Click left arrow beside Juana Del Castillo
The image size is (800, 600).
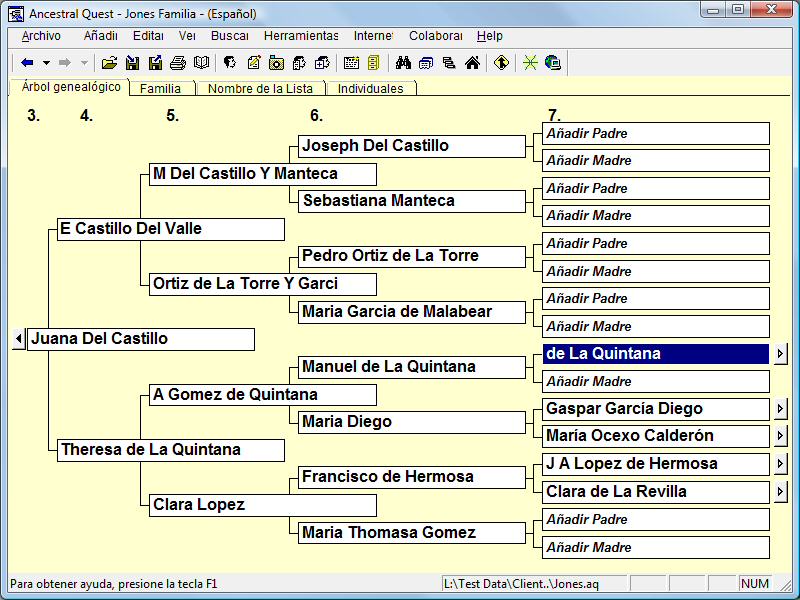tap(18, 340)
